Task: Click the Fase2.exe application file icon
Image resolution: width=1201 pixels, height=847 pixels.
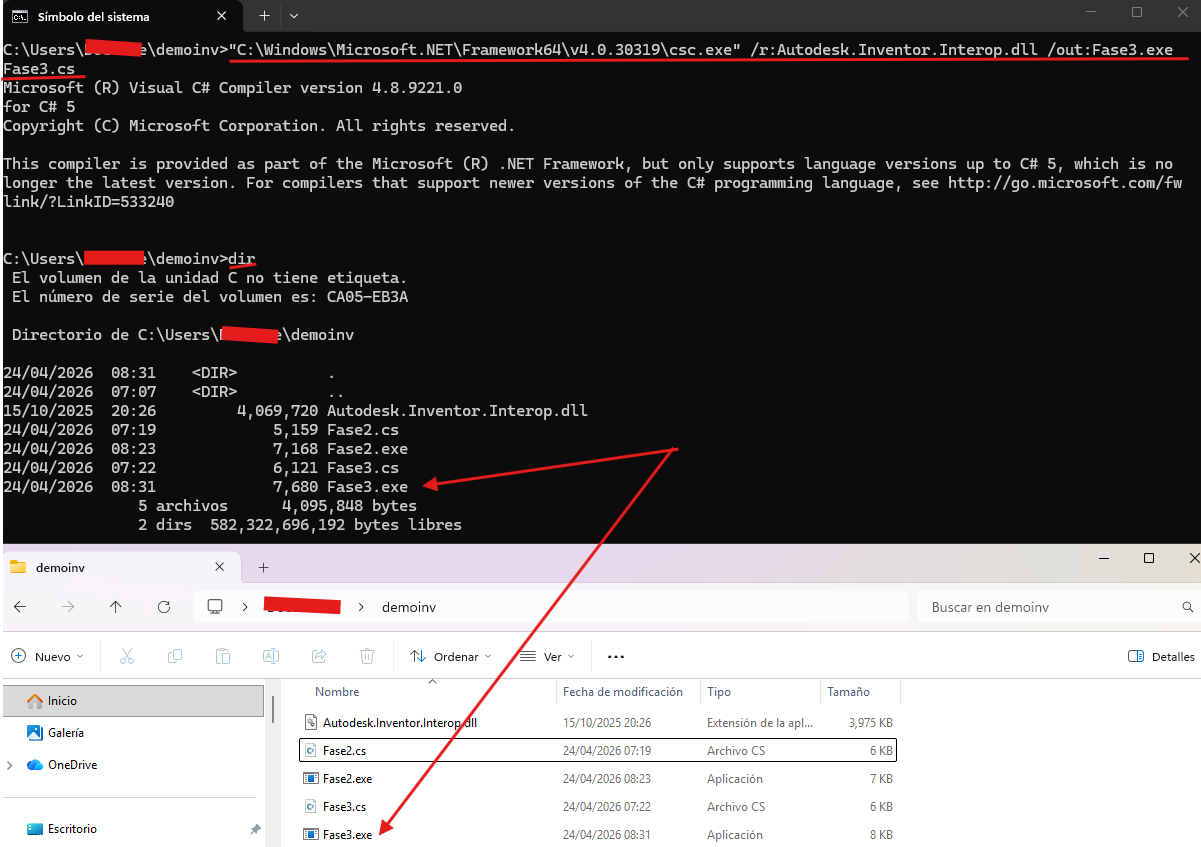Action: [x=310, y=778]
